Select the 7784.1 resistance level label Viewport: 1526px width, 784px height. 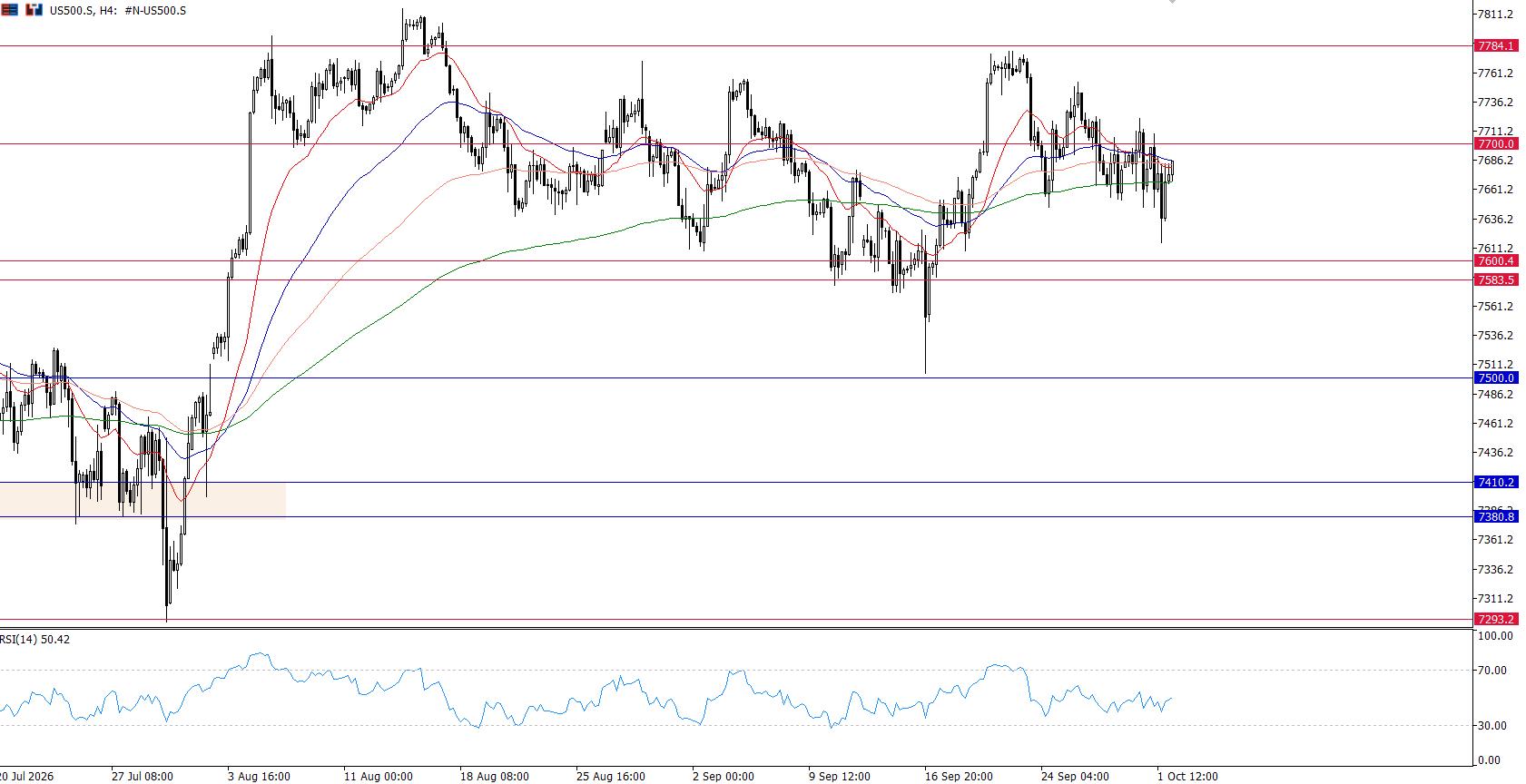click(1495, 45)
